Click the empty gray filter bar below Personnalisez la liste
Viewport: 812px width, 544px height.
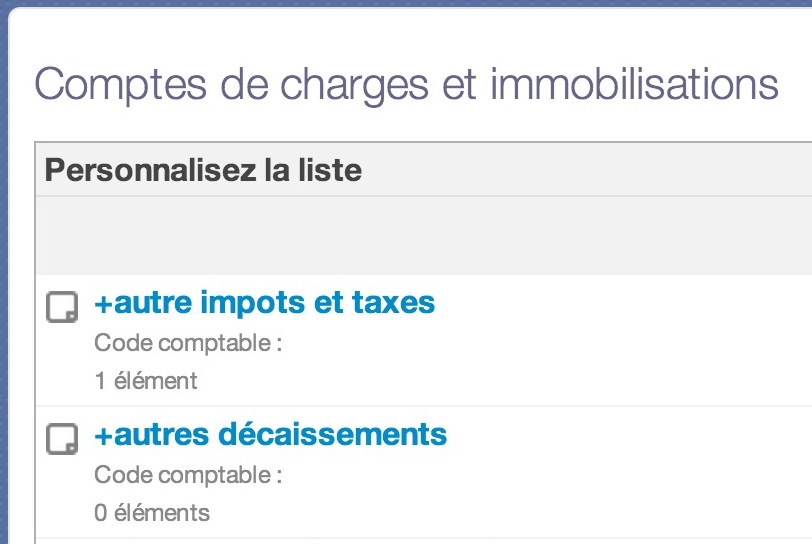(x=424, y=236)
